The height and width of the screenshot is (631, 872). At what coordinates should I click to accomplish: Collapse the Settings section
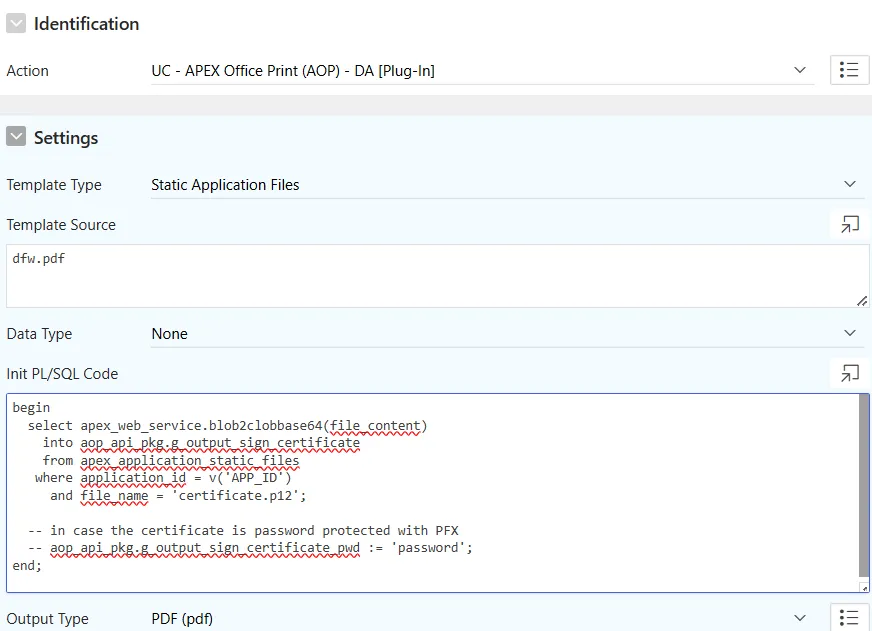point(16,137)
